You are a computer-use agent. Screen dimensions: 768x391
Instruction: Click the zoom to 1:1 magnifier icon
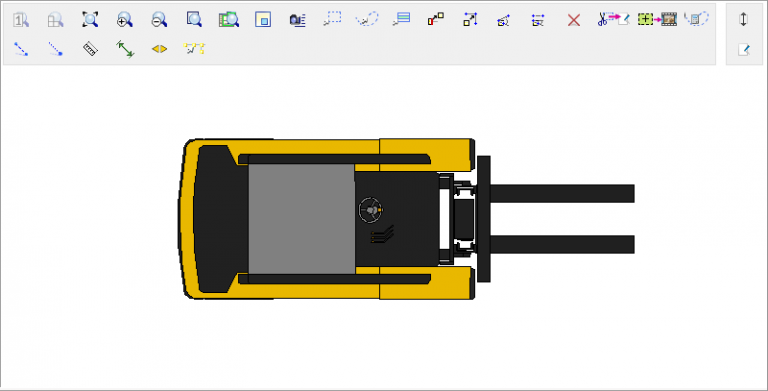point(21,20)
